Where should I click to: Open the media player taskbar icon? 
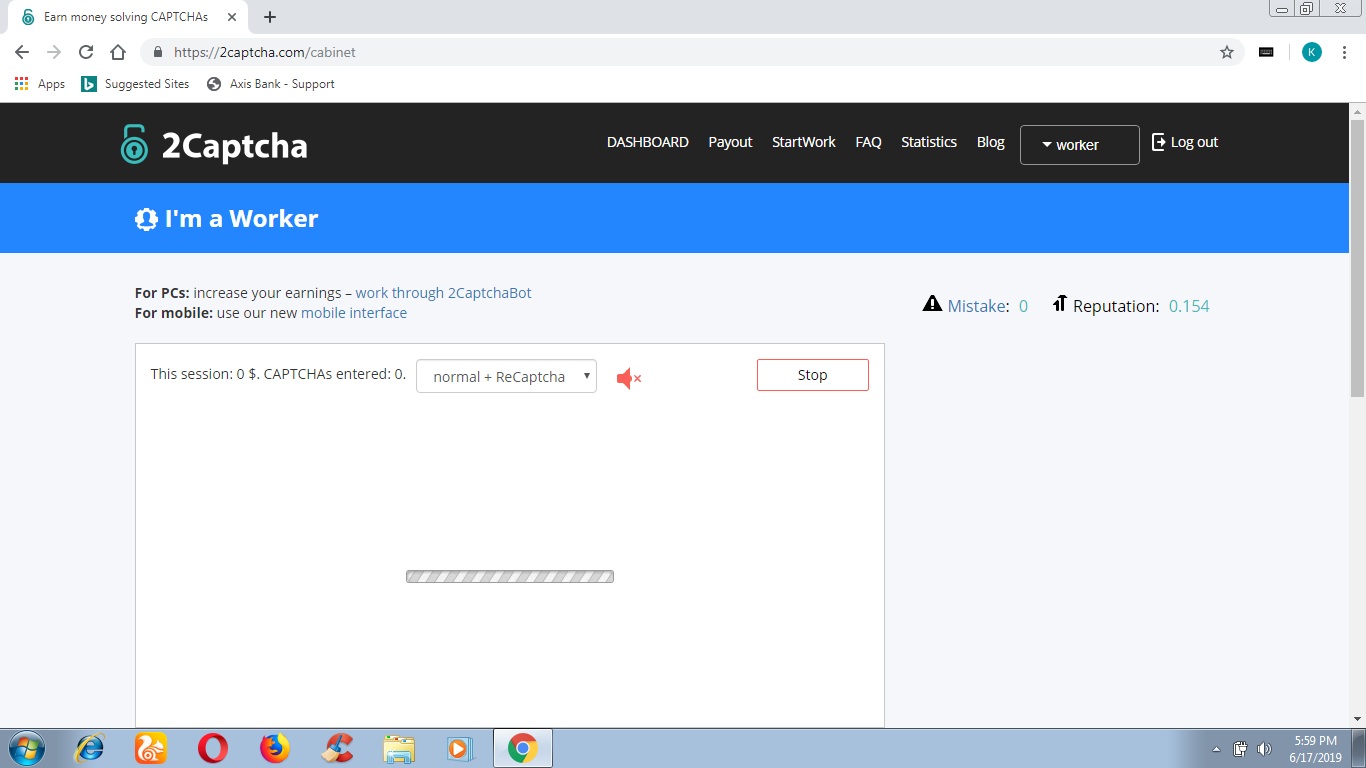pyautogui.click(x=459, y=748)
